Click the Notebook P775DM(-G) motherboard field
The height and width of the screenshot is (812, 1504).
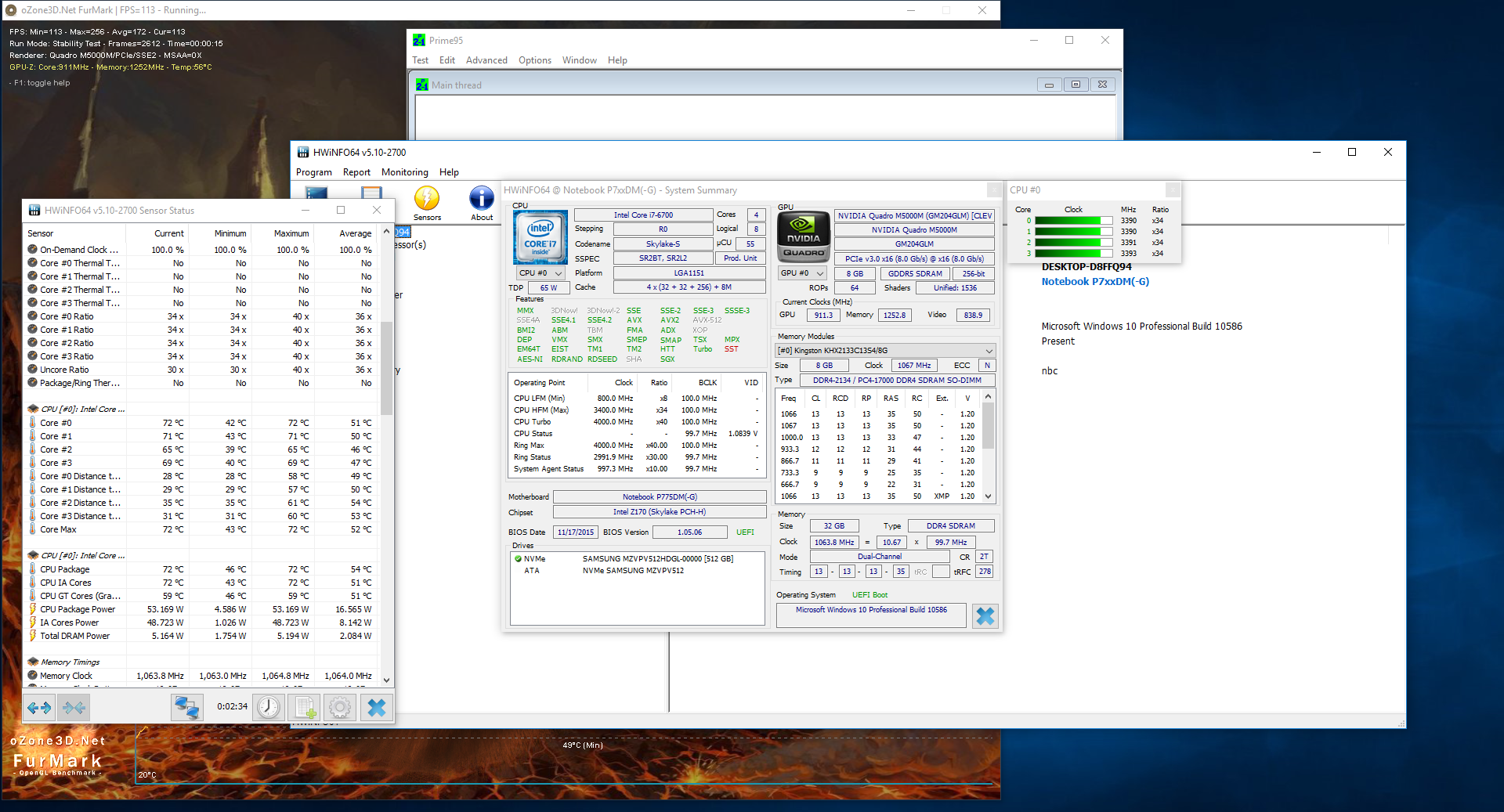tap(660, 497)
